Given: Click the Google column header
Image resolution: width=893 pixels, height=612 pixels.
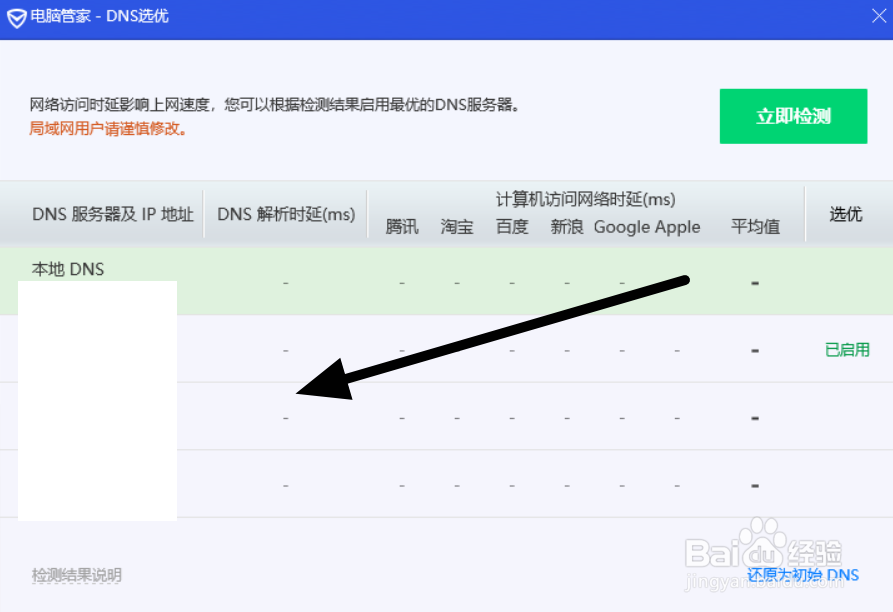Looking at the screenshot, I should click(622, 227).
